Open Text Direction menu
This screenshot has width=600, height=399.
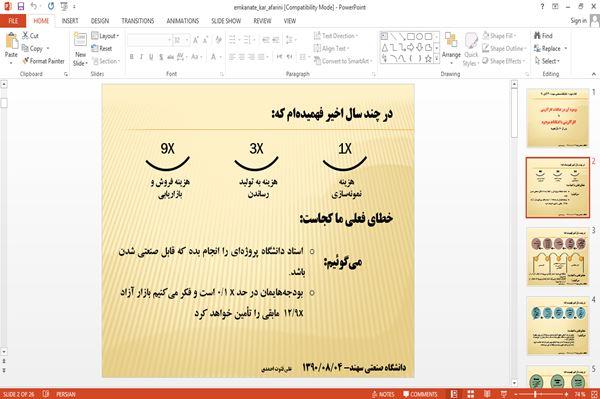point(336,36)
